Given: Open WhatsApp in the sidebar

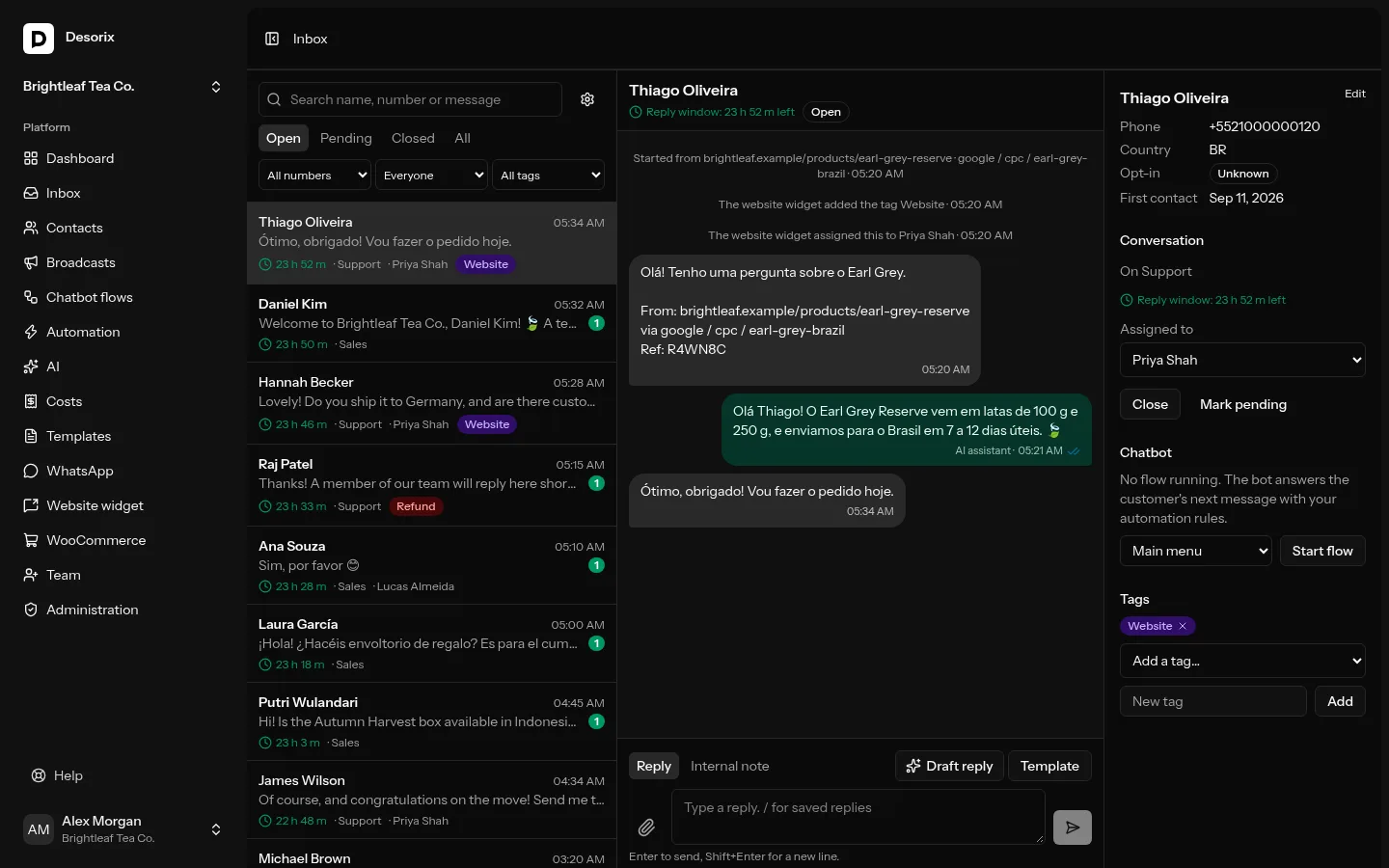Looking at the screenshot, I should tap(123, 471).
